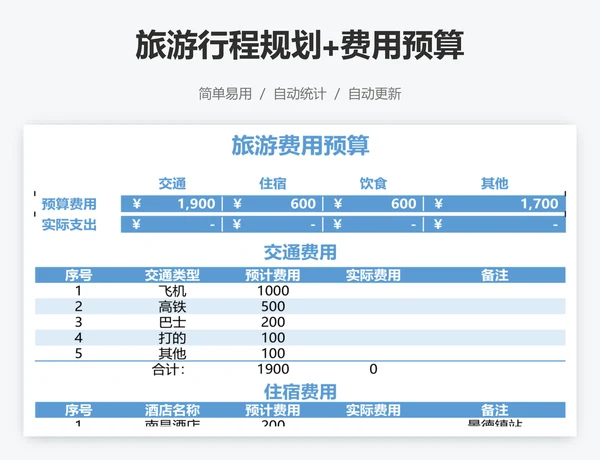Screen dimensions: 600x460
Task: Select "预计费用" header in 住宿费用 table
Action: (272, 410)
